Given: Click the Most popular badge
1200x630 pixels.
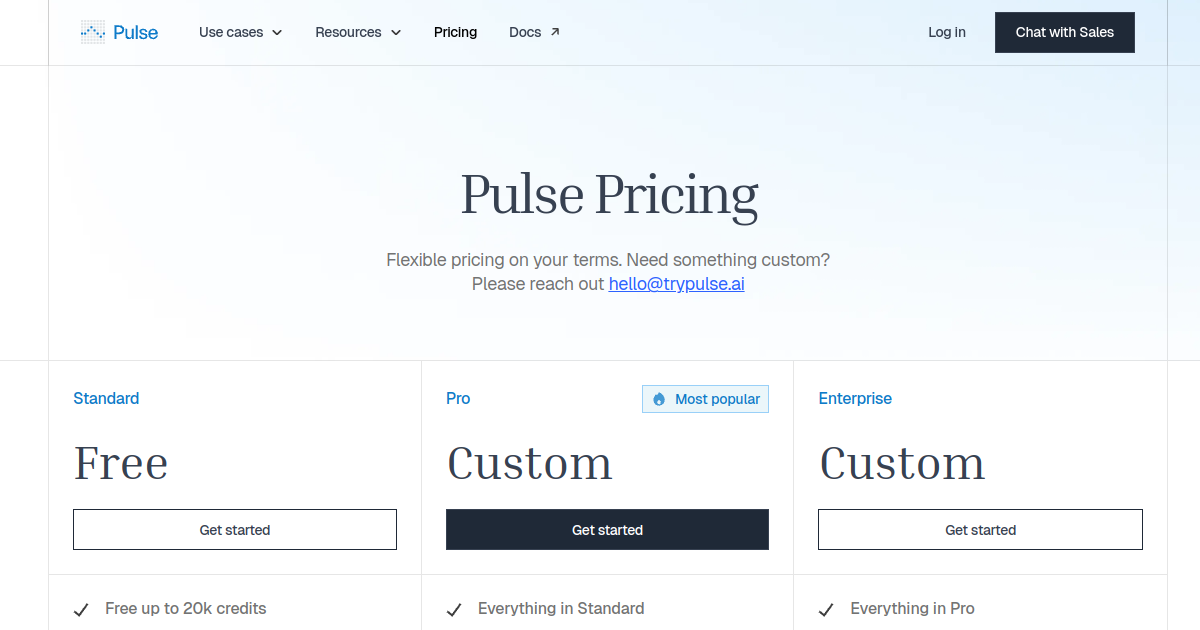Looking at the screenshot, I should (x=706, y=399).
